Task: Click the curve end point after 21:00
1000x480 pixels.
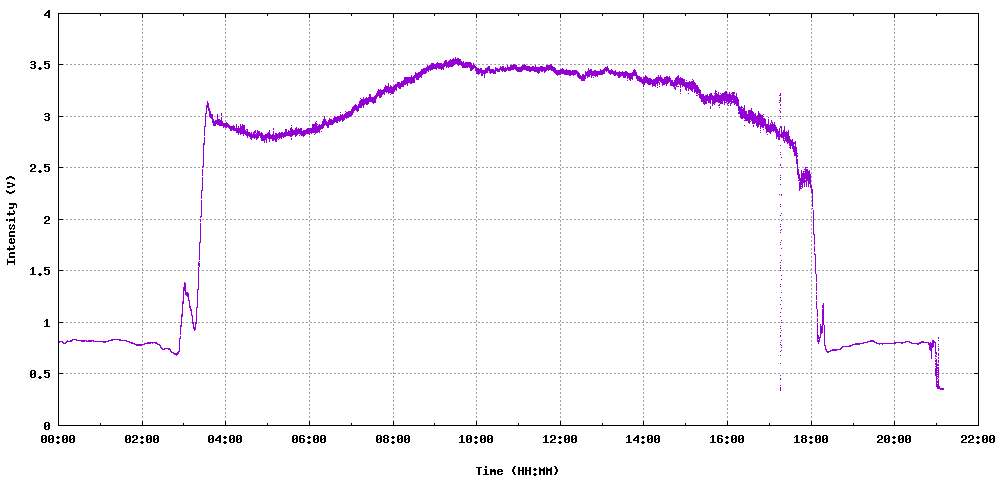Action: 942,388
